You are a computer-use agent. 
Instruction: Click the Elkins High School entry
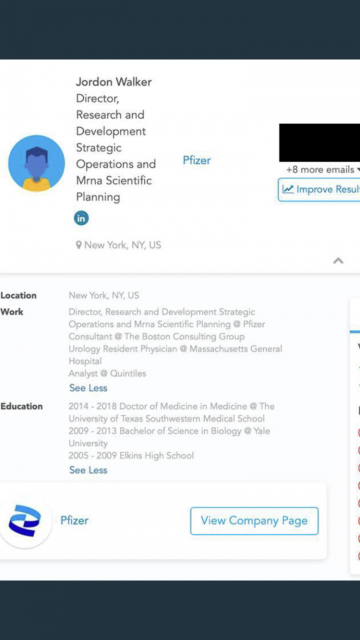coord(131,456)
